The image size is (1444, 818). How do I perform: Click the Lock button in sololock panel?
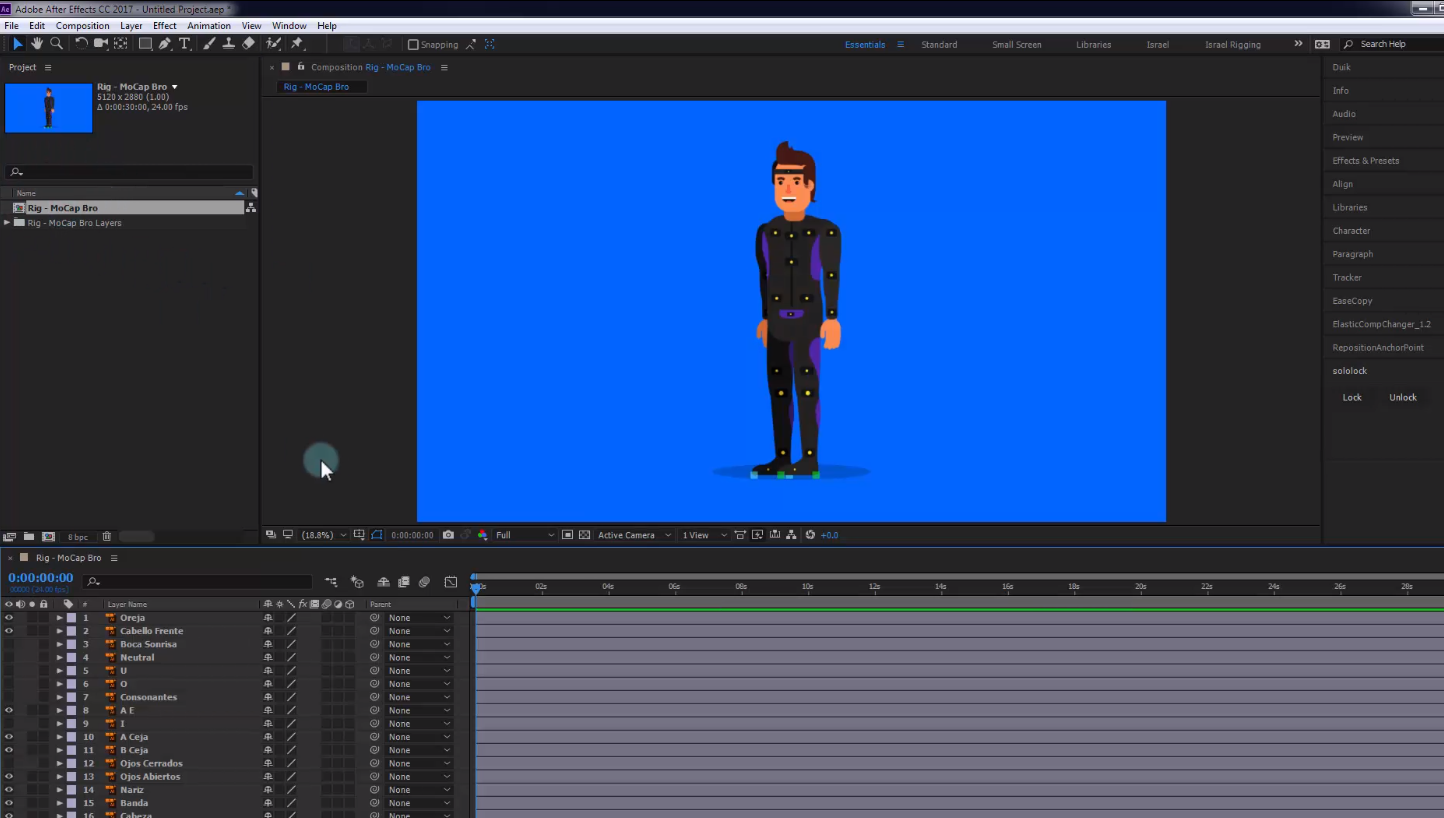[x=1352, y=397]
